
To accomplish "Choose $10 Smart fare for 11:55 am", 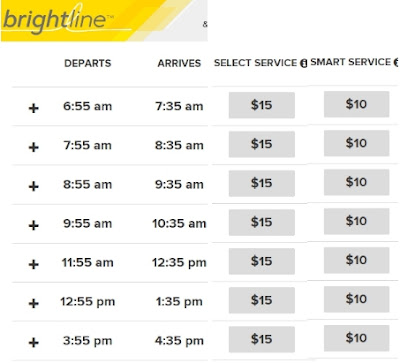I will pyautogui.click(x=356, y=260).
